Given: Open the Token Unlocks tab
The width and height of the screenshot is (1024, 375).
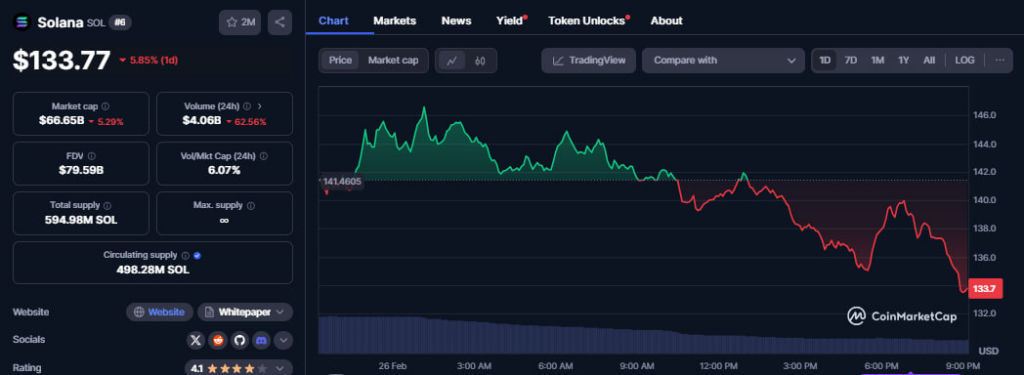Looking at the screenshot, I should click(586, 21).
